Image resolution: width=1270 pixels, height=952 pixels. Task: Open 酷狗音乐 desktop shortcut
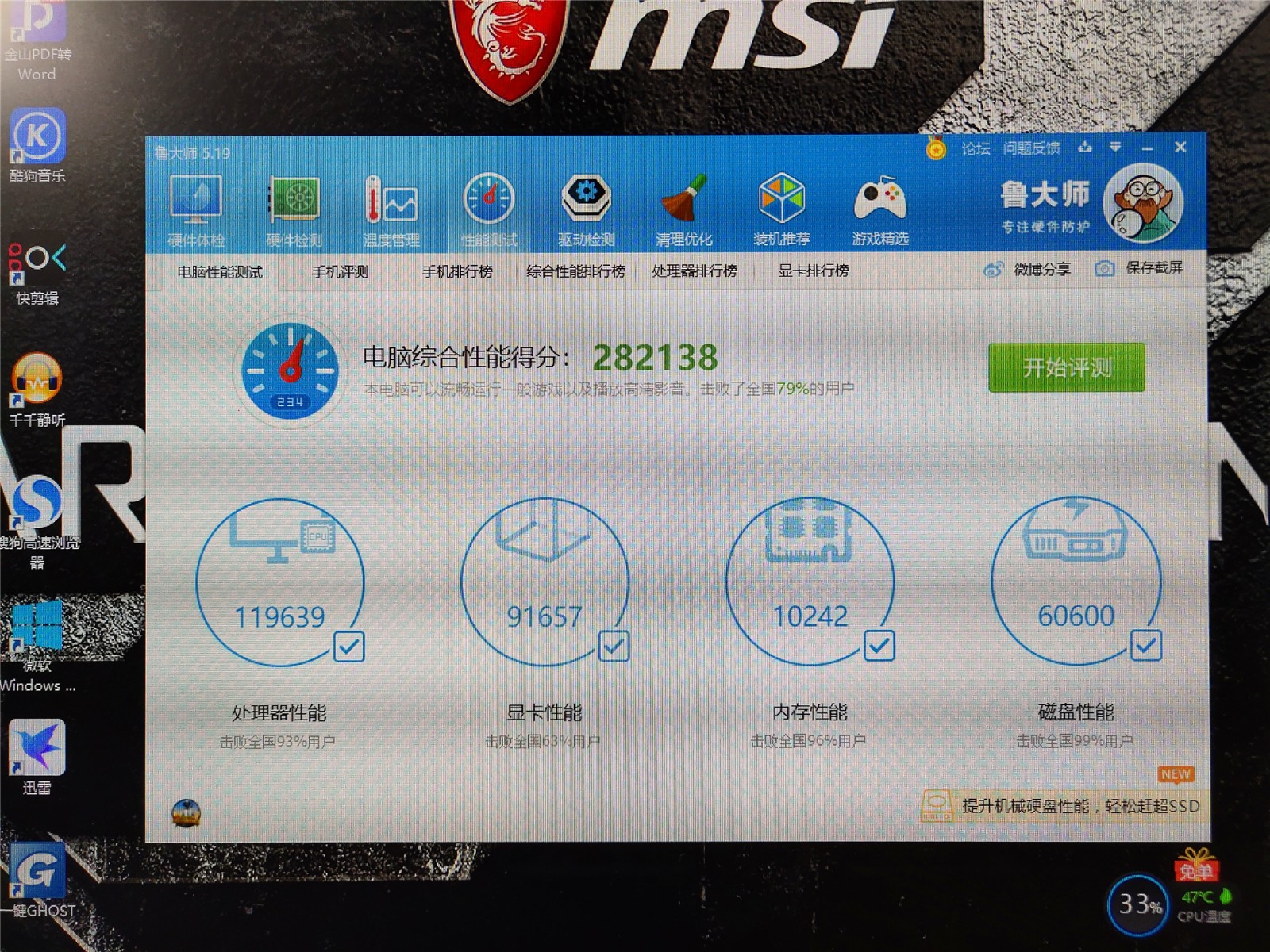[x=37, y=146]
